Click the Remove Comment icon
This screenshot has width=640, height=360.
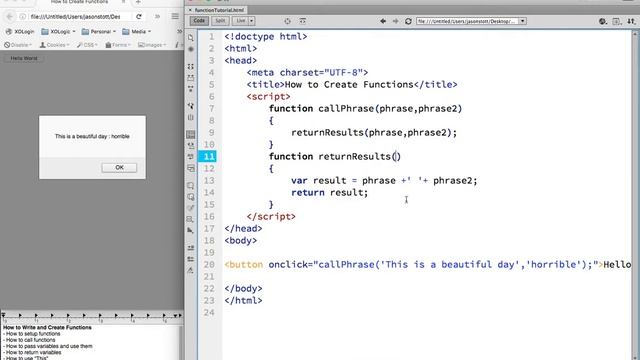pyautogui.click(x=191, y=197)
